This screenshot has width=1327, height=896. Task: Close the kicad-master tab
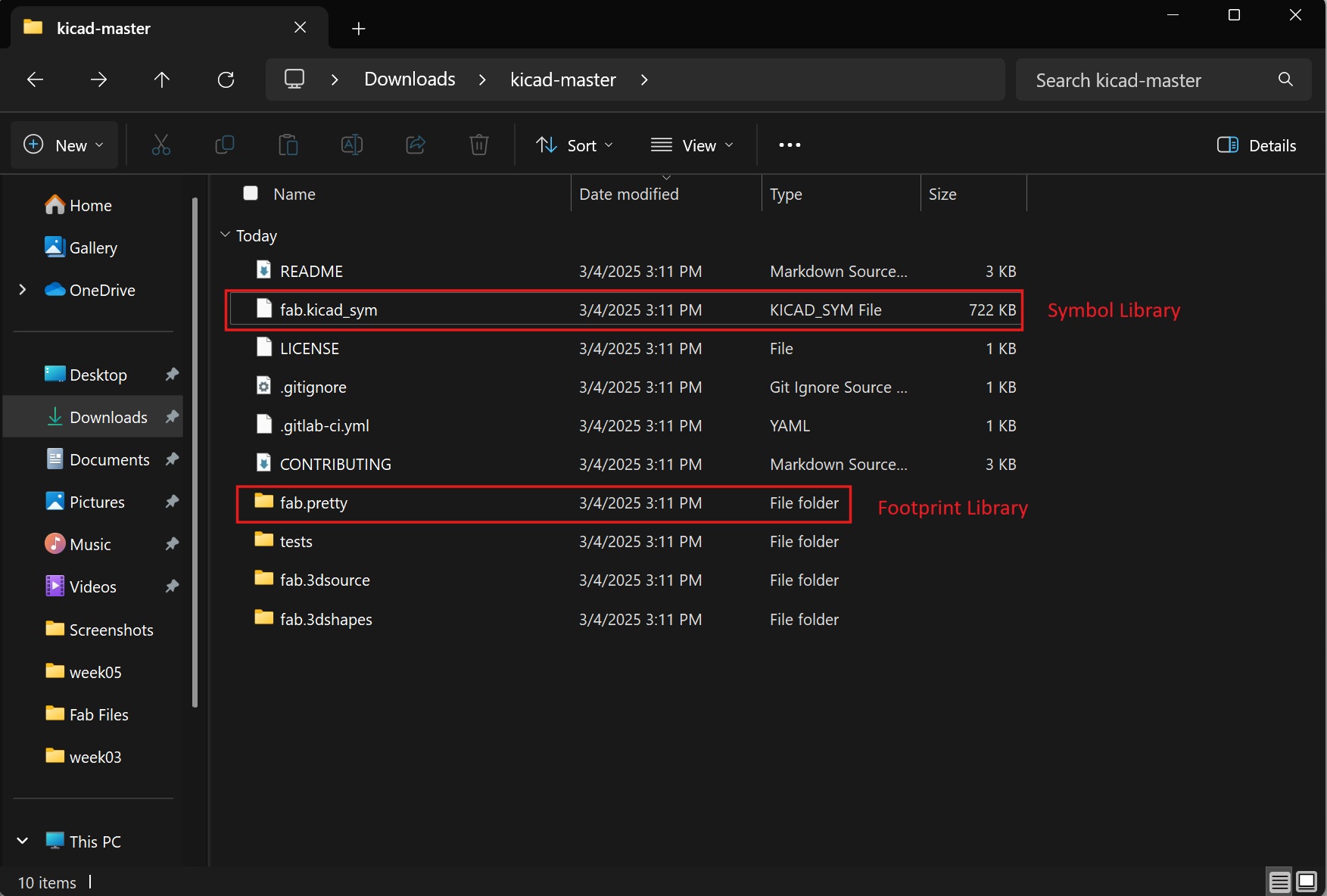tap(300, 27)
